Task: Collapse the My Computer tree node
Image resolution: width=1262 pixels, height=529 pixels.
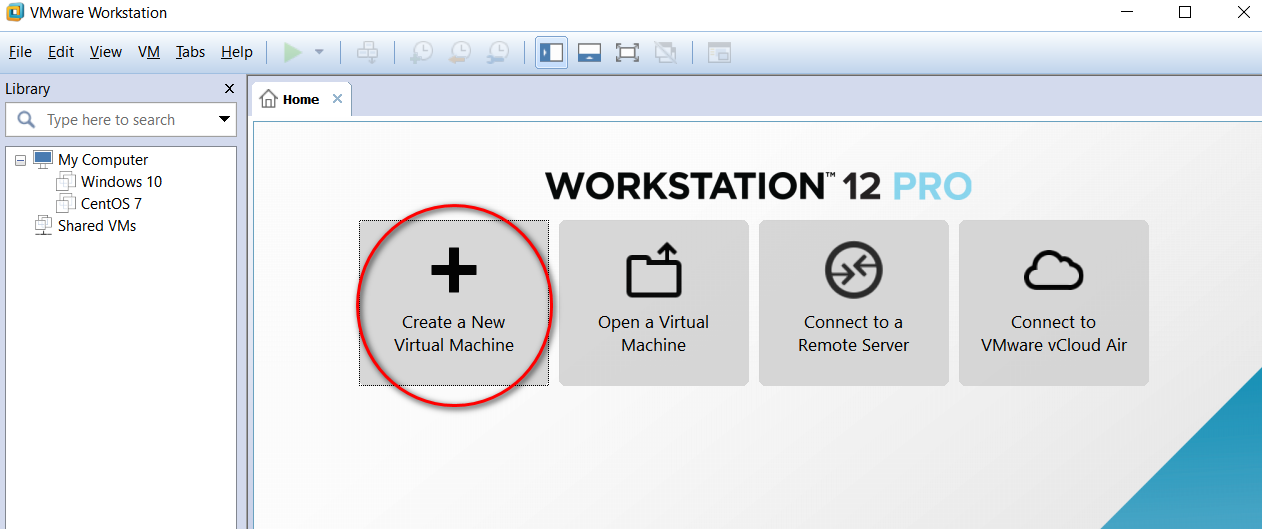Action: tap(20, 160)
